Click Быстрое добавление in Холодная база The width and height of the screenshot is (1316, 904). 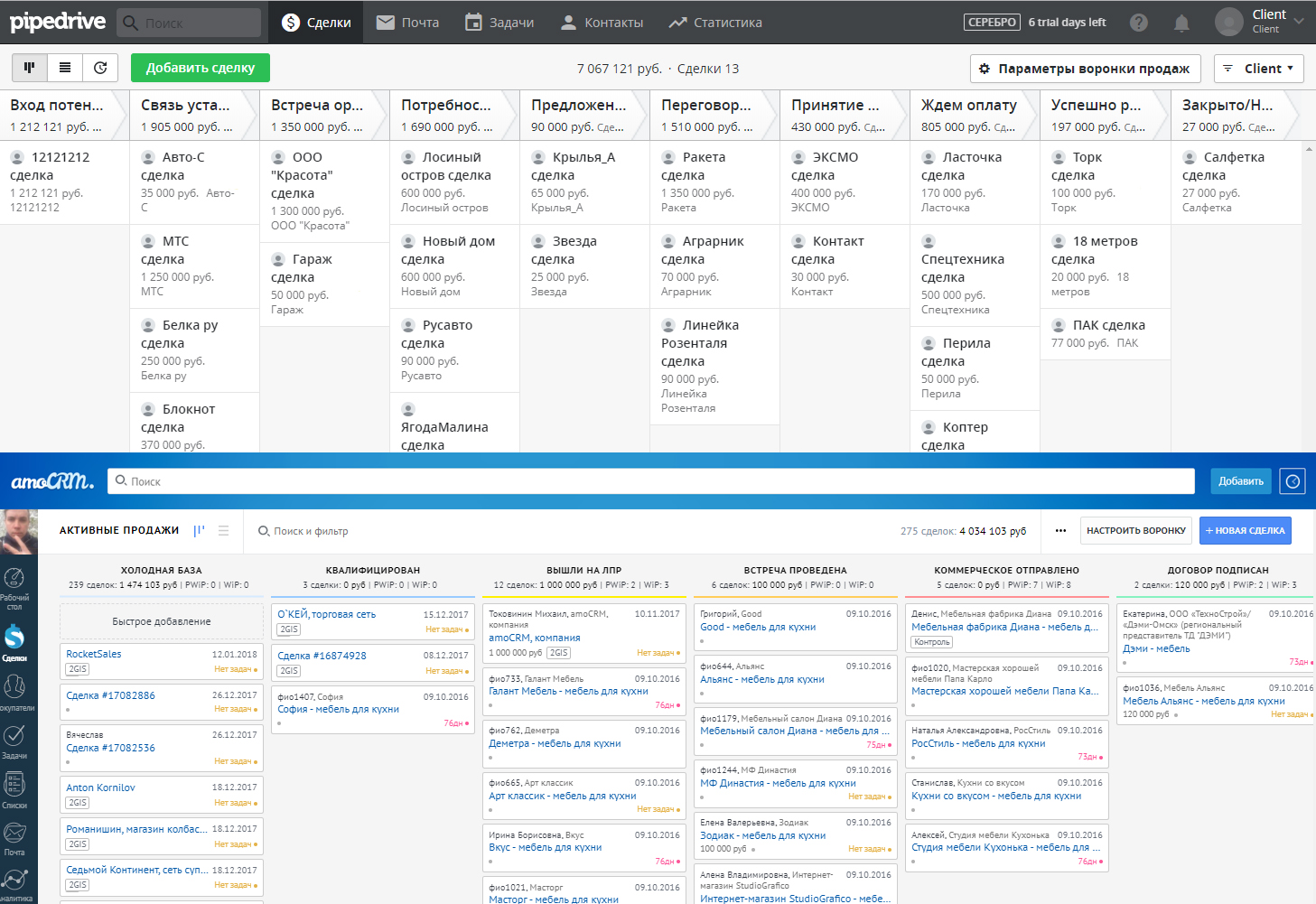point(162,621)
